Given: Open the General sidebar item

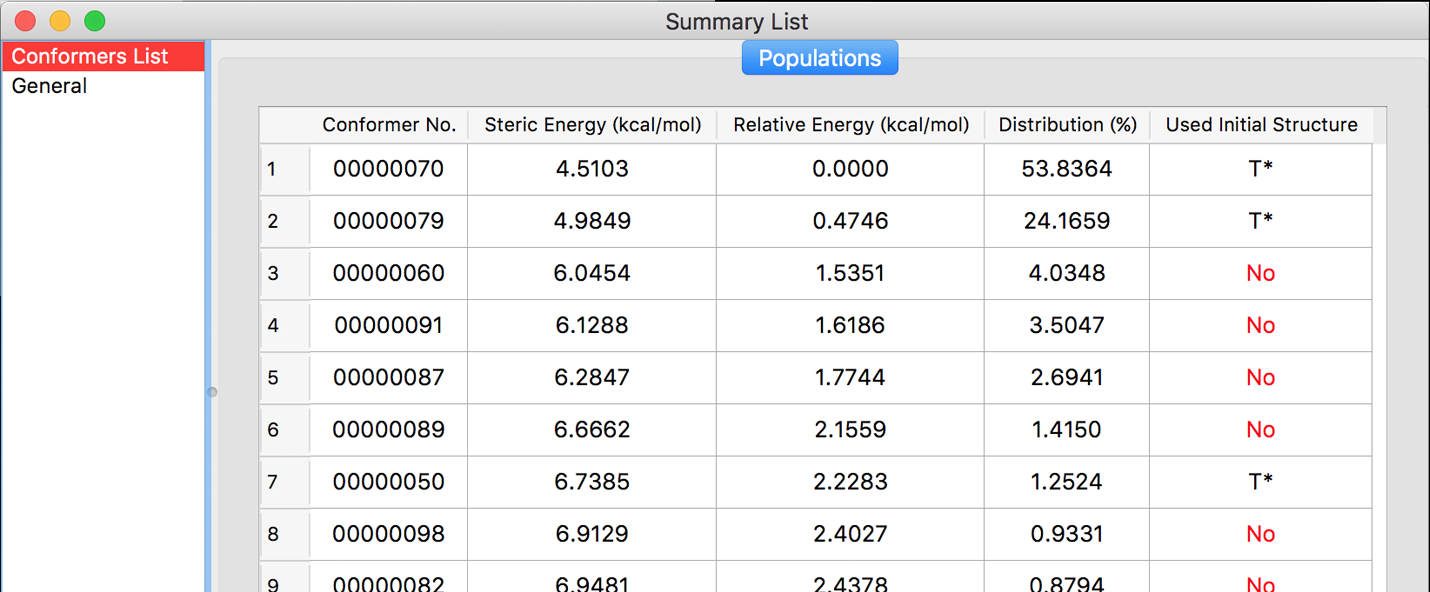Looking at the screenshot, I should (x=49, y=86).
